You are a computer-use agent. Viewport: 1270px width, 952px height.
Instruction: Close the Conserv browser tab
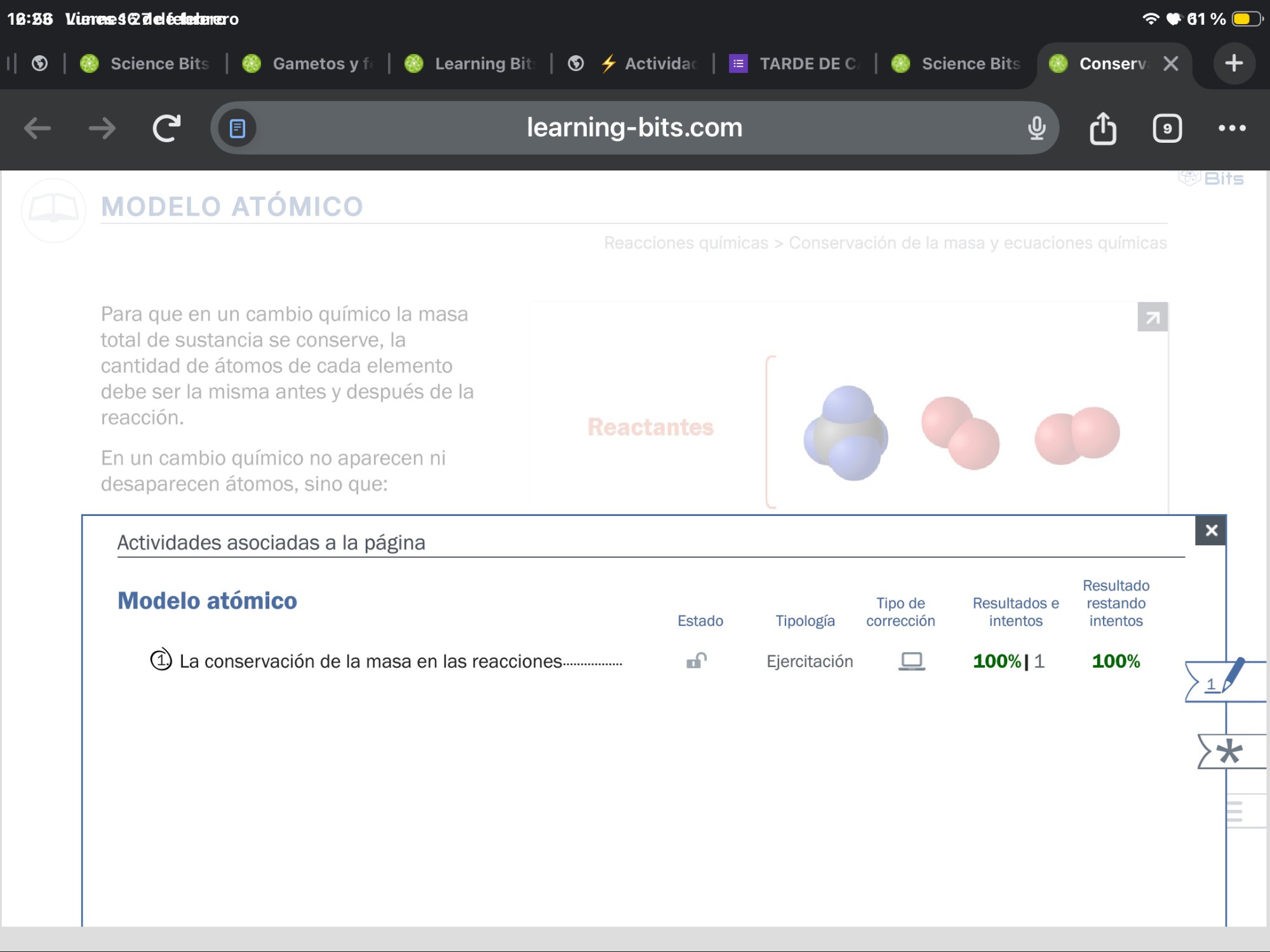pyautogui.click(x=1170, y=63)
